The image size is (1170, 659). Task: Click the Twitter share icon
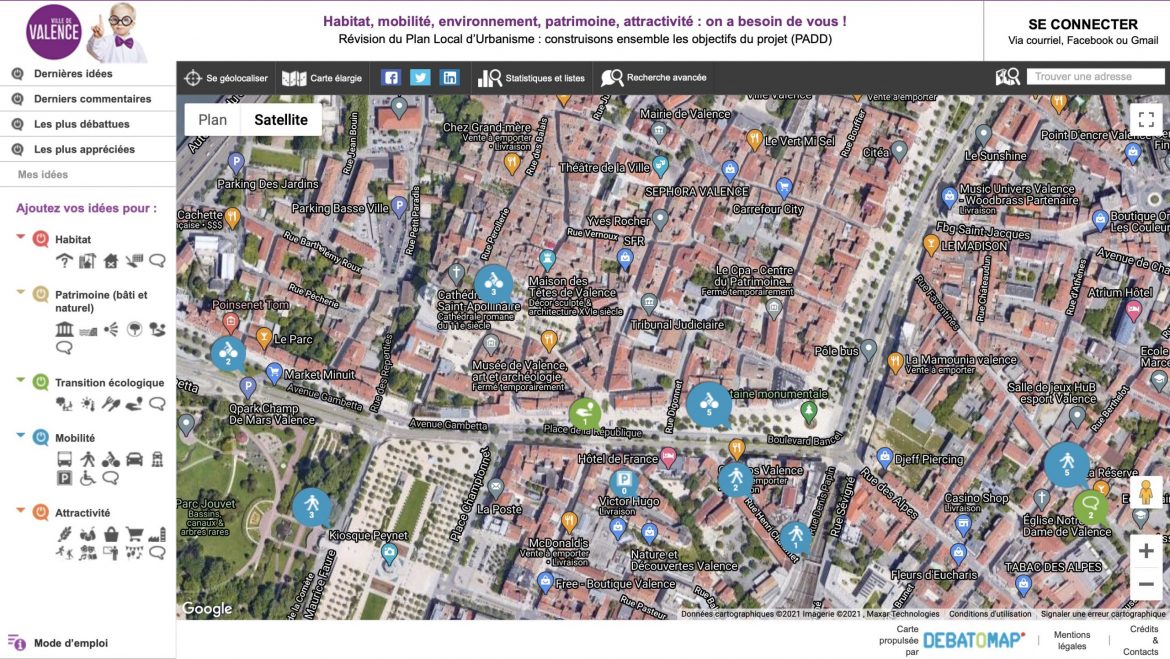click(420, 77)
